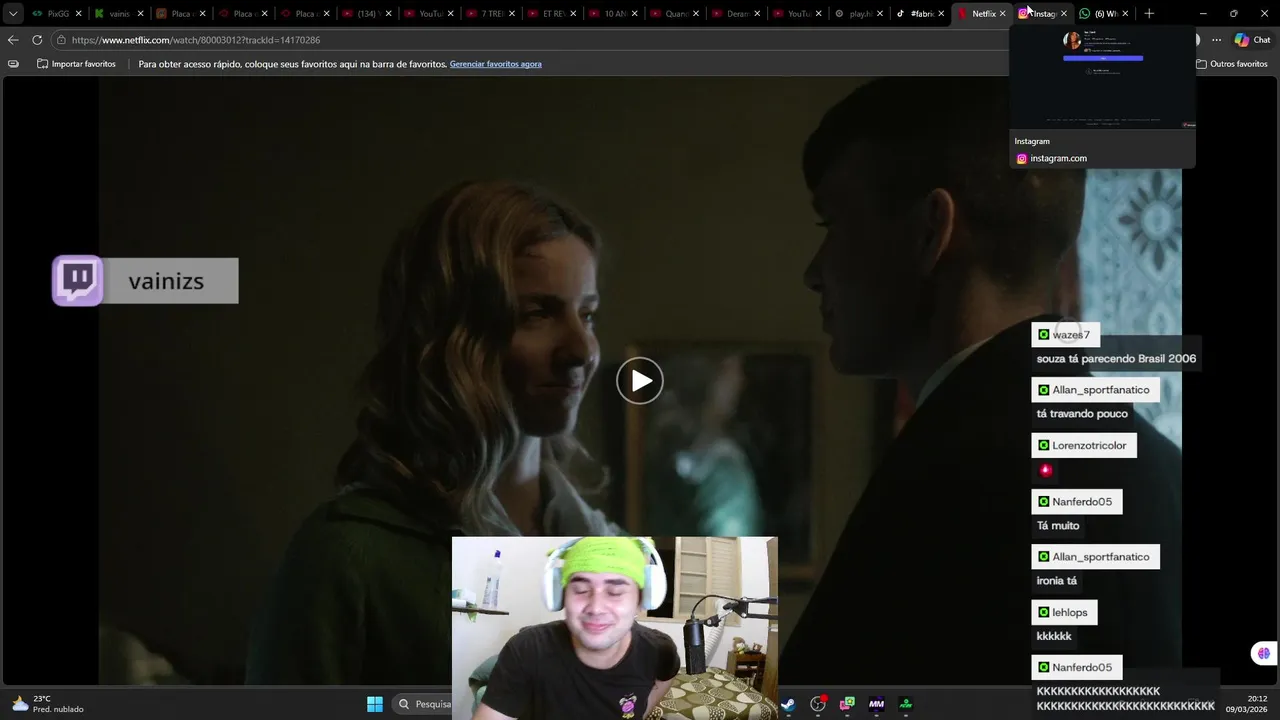Open Steam from the taskbar
The image size is (1280, 720).
tap(788, 704)
